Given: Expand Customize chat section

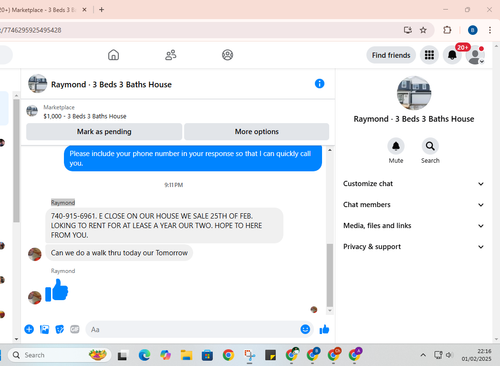Looking at the screenshot, I should pyautogui.click(x=413, y=184).
